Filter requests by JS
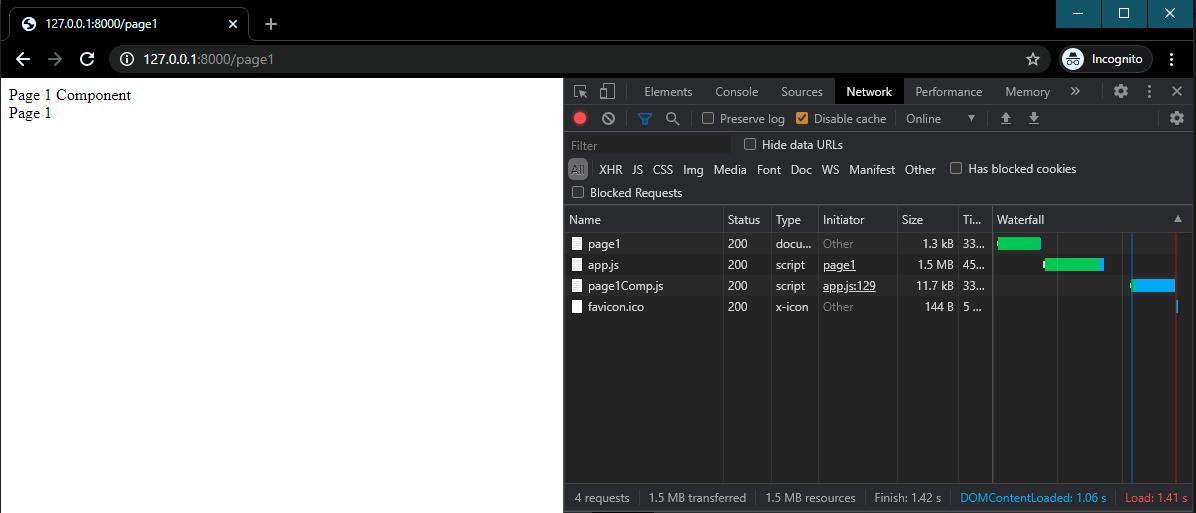Image resolution: width=1196 pixels, height=513 pixels. (638, 169)
